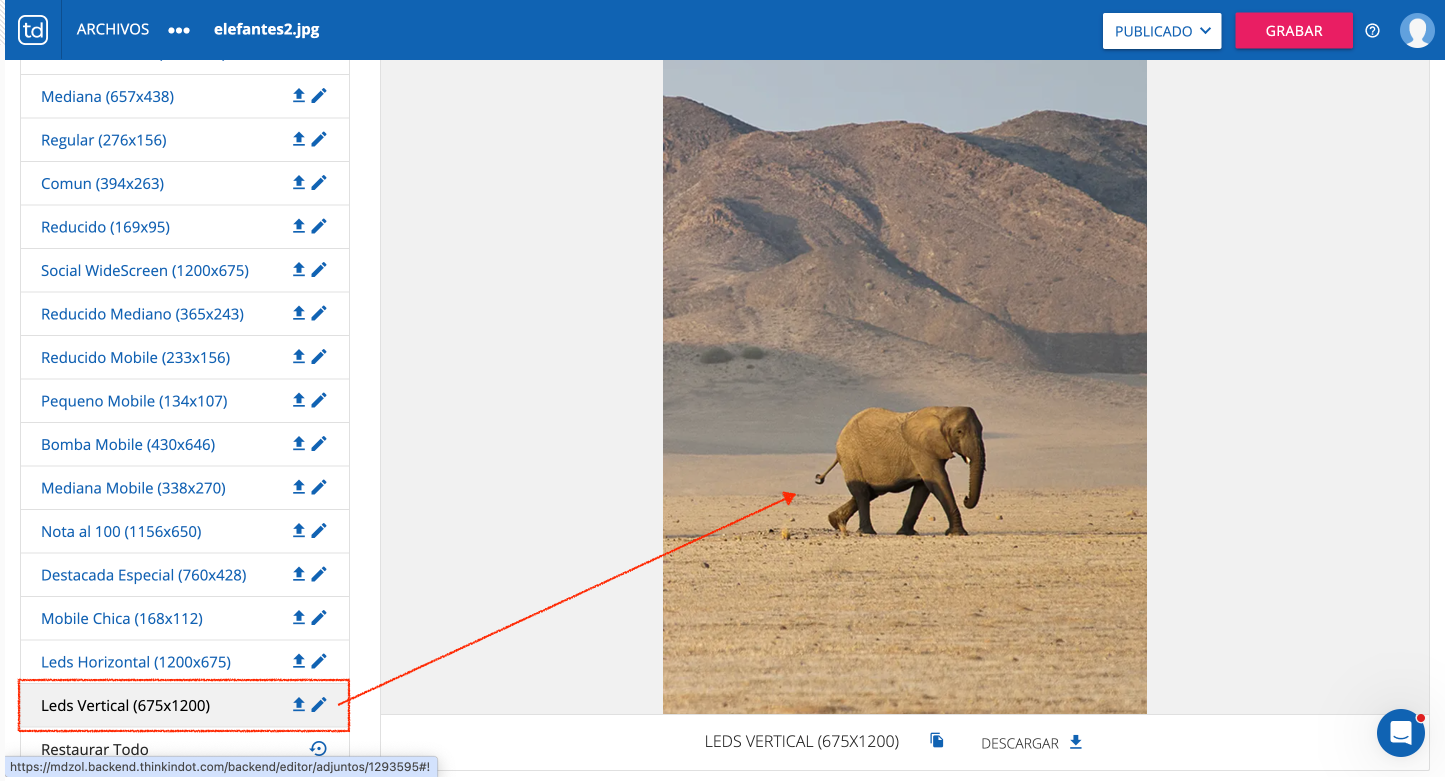
Task: Click pencil icon for Leds Vertical (675x1200)
Action: [x=319, y=705]
